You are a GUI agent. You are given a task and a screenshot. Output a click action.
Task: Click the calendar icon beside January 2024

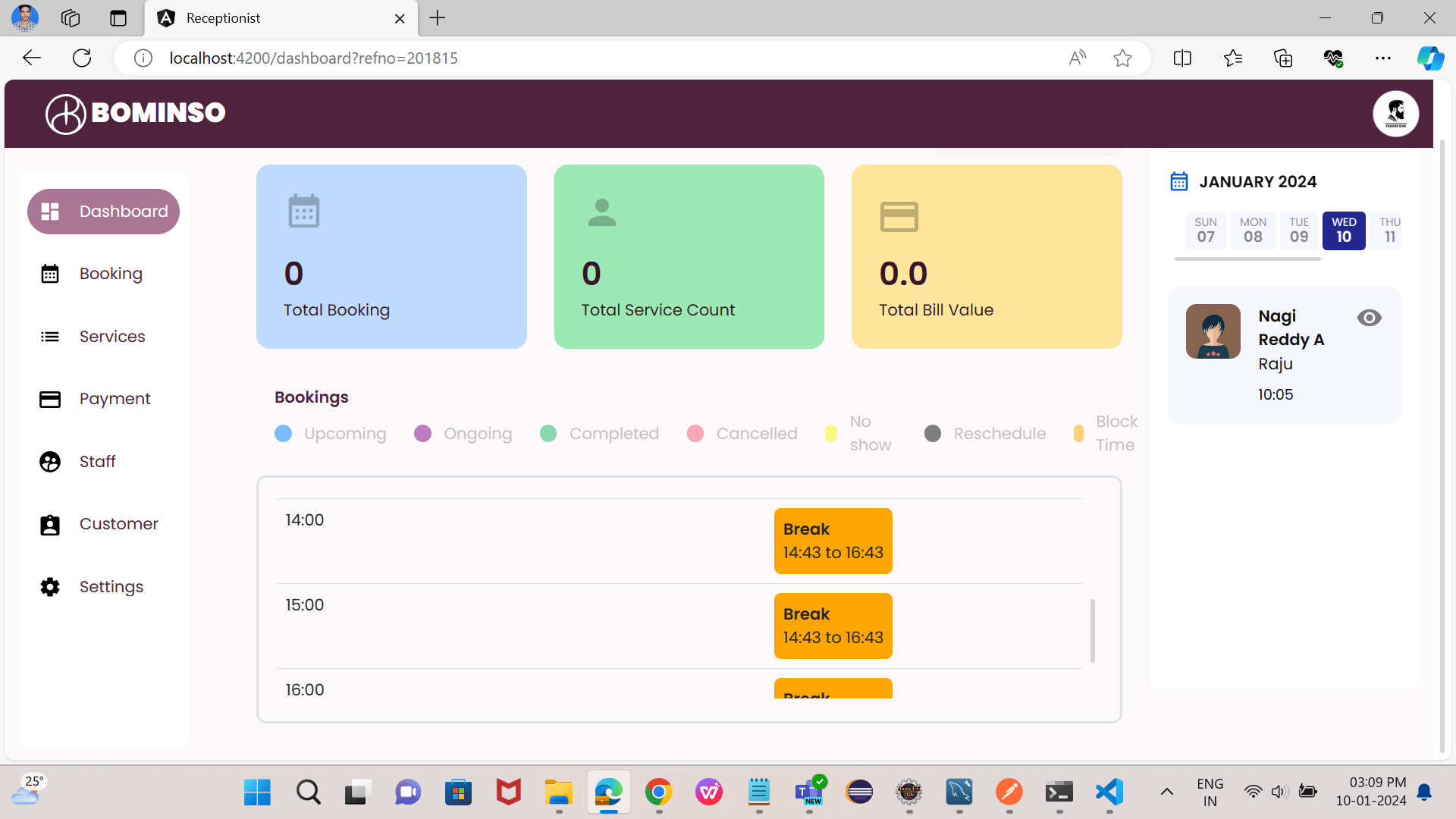click(x=1178, y=181)
